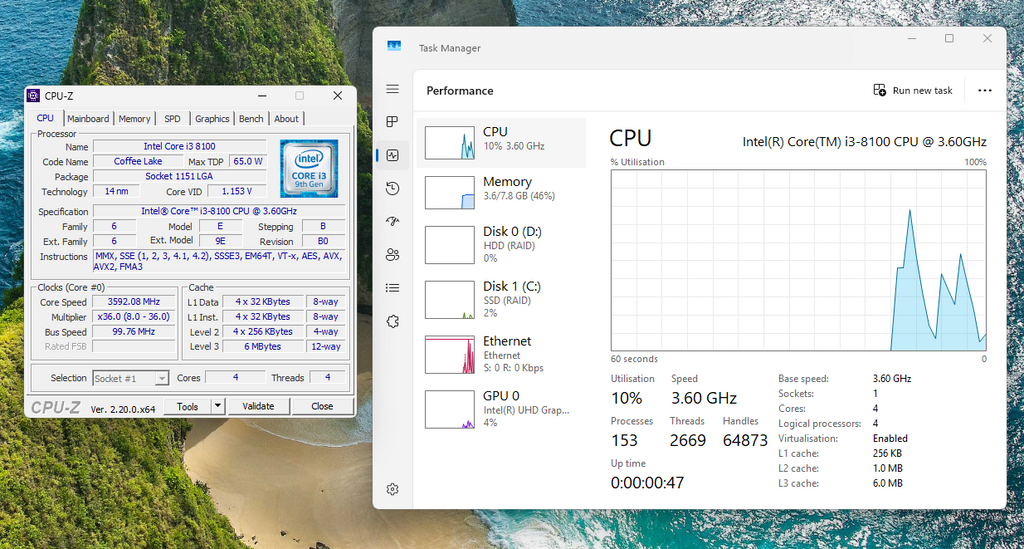The width and height of the screenshot is (1024, 549).
Task: Open Details list icon in sidebar
Action: tap(392, 288)
